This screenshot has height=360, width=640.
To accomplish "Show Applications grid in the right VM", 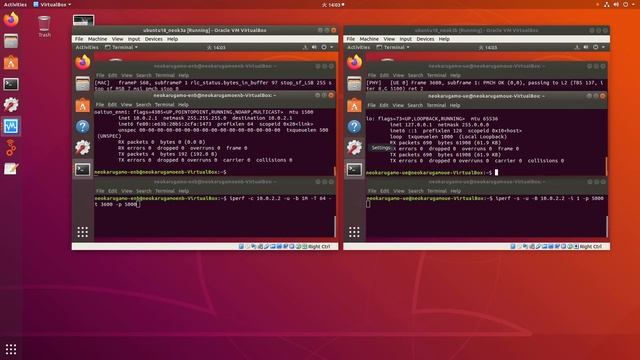I will pyautogui.click(x=354, y=232).
